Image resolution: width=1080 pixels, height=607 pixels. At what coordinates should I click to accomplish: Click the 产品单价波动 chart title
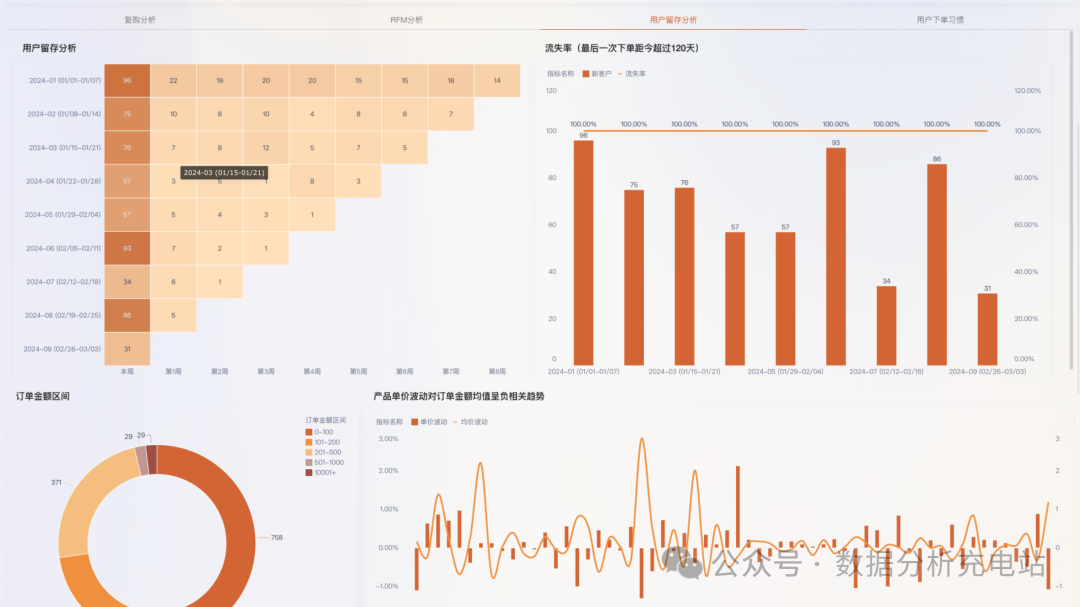click(x=459, y=396)
